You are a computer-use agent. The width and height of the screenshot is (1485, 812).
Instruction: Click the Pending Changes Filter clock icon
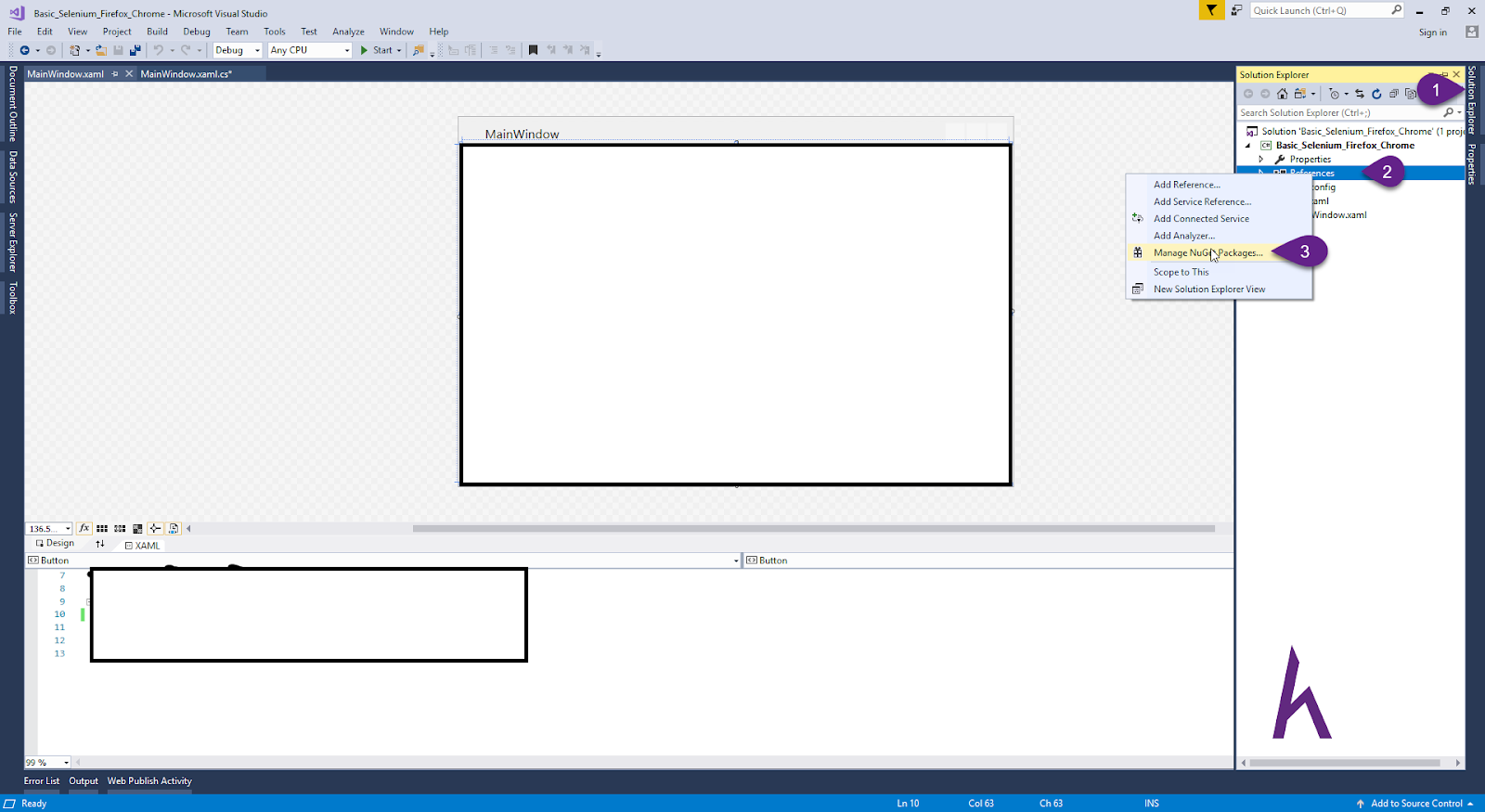(1335, 94)
